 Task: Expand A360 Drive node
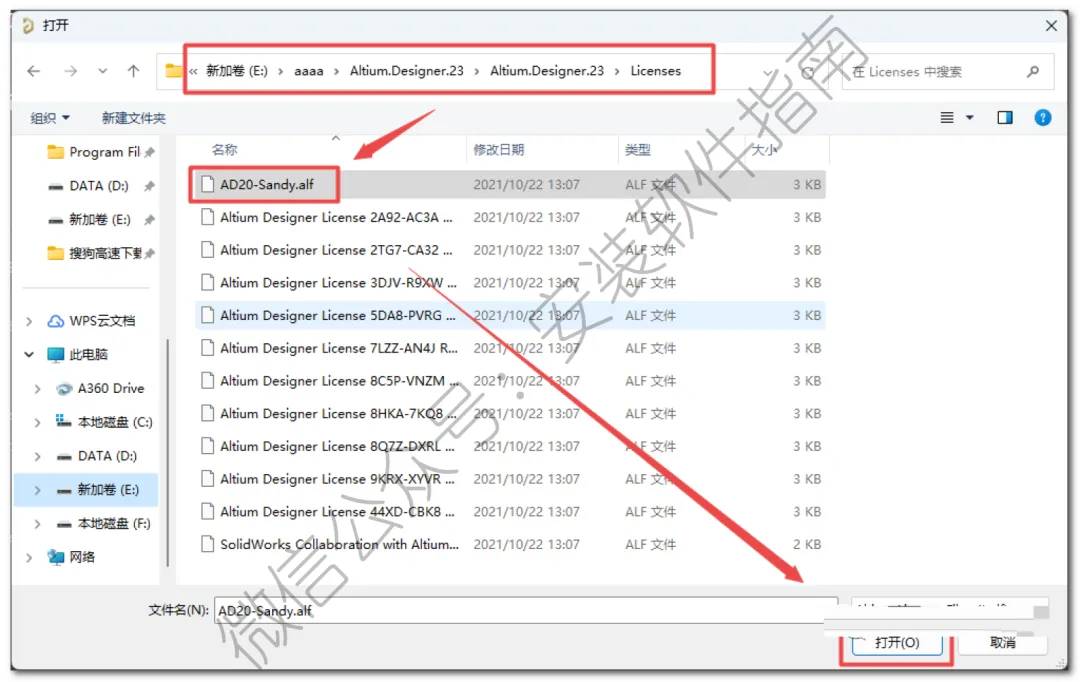37,389
